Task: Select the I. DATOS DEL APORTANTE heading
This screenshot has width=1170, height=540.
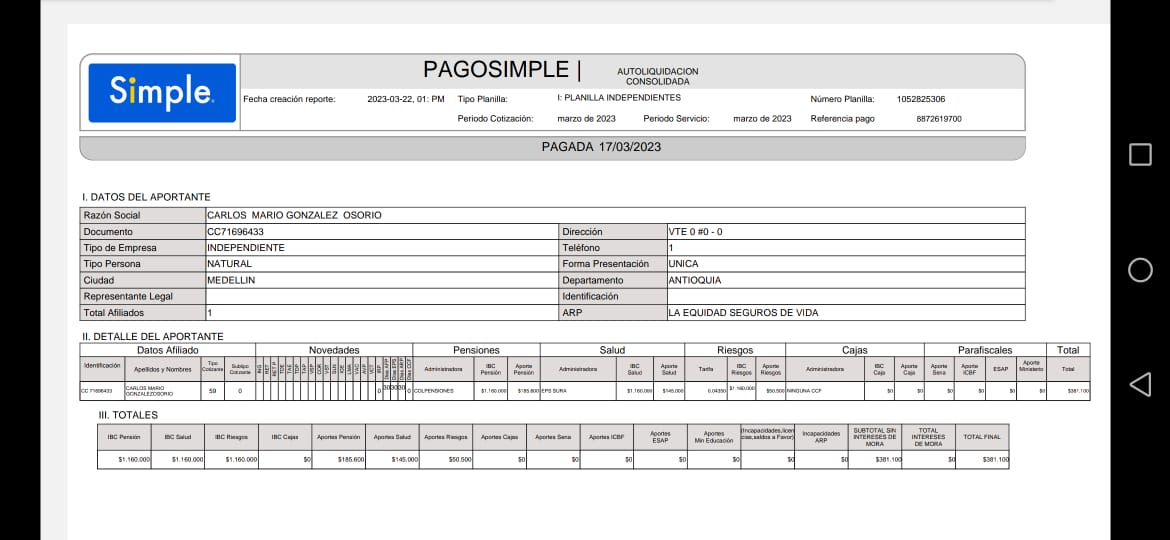Action: click(x=146, y=197)
